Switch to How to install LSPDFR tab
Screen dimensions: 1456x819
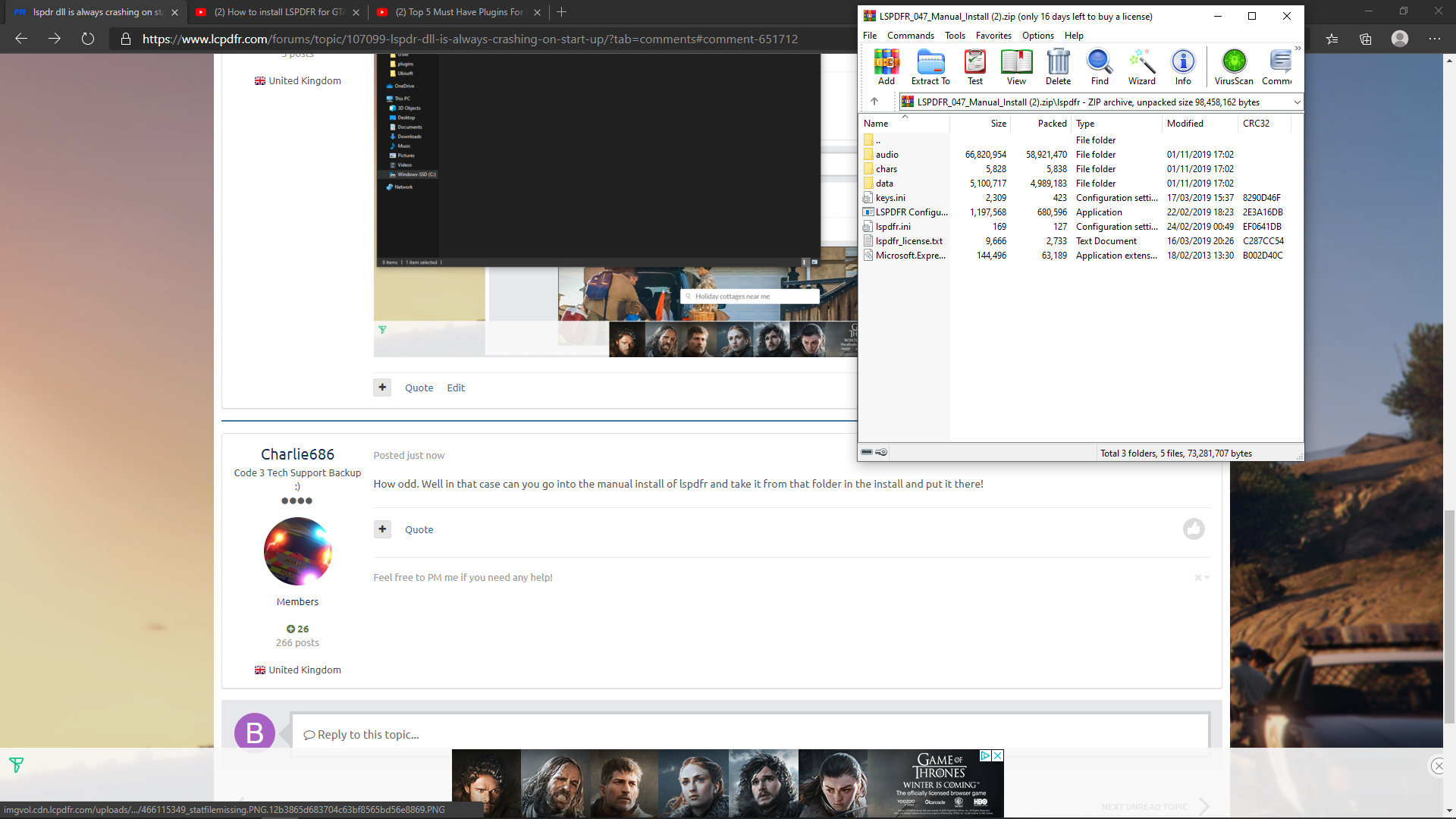(x=278, y=12)
